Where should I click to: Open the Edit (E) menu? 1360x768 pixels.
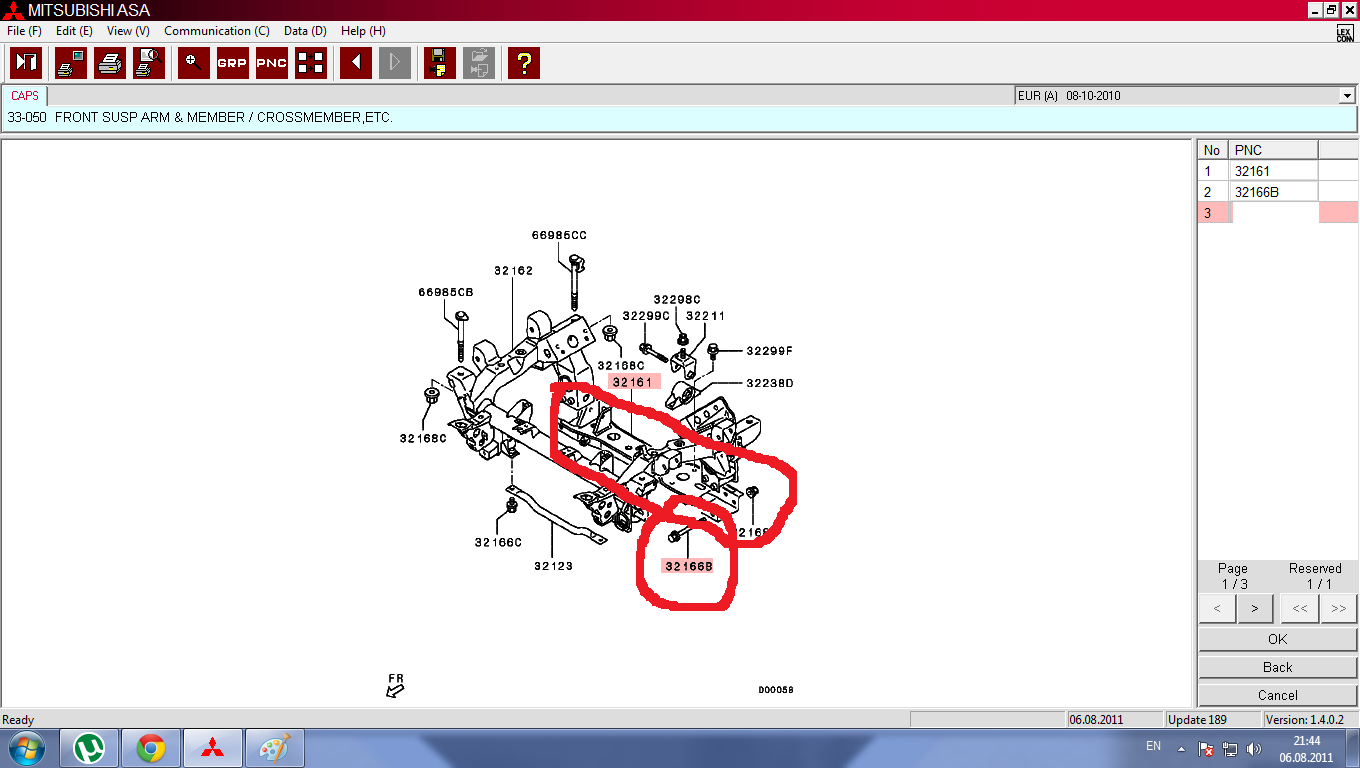pos(74,31)
